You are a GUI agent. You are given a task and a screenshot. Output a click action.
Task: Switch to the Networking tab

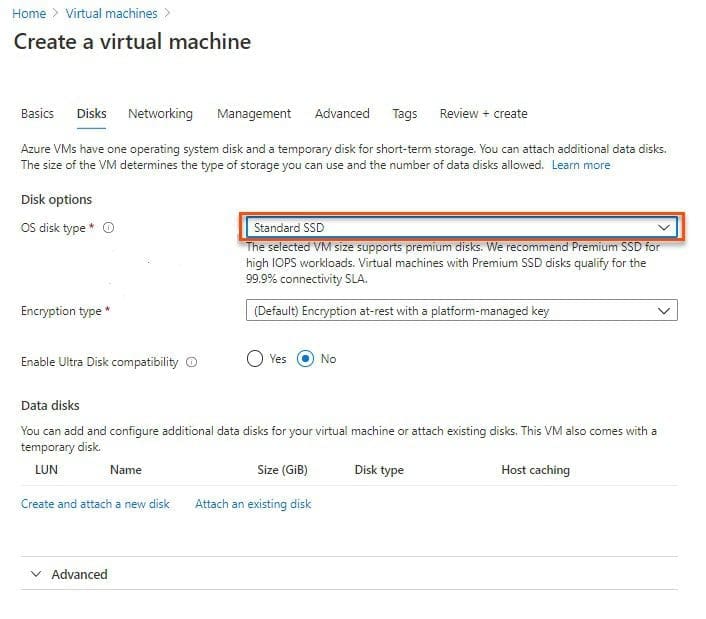pos(160,114)
